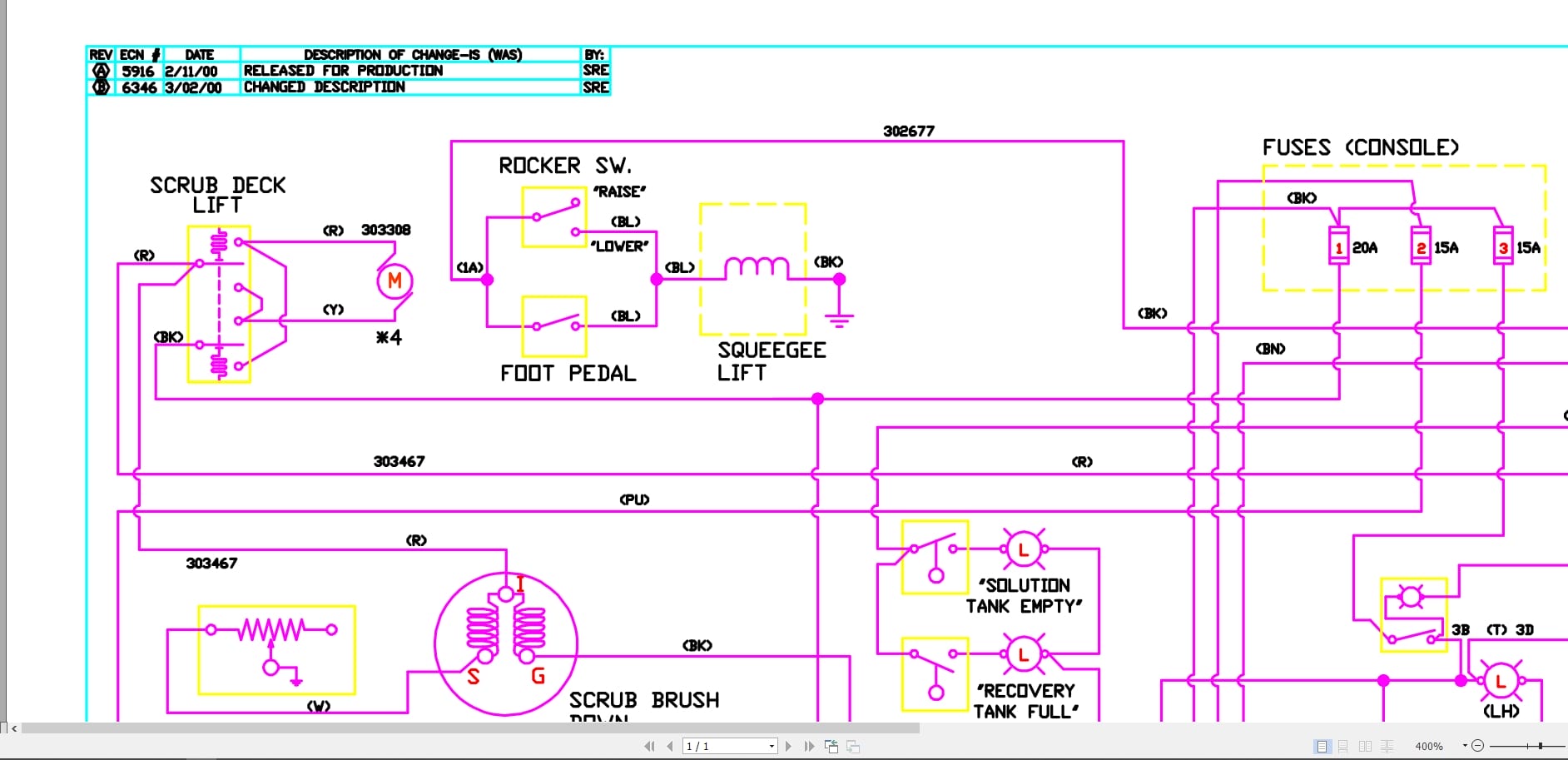Open the 400% zoom level dropdown

[x=1465, y=746]
